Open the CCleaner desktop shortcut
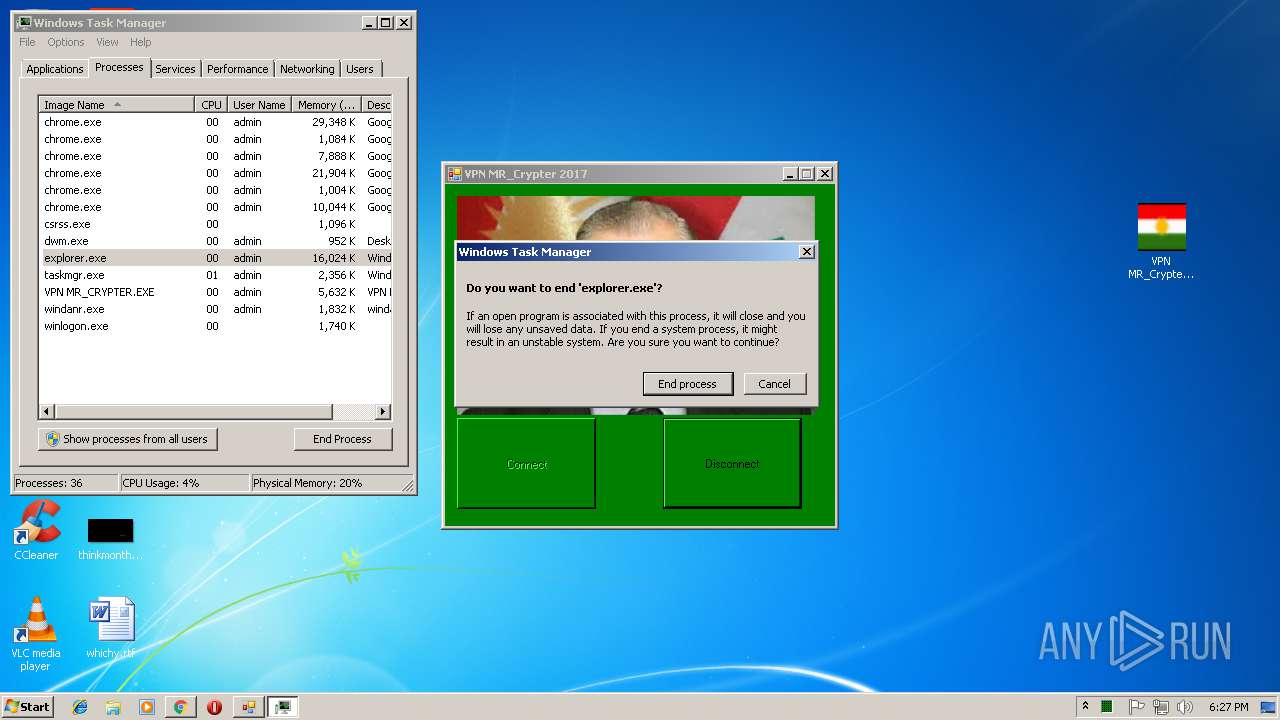The image size is (1280, 720). pyautogui.click(x=36, y=530)
